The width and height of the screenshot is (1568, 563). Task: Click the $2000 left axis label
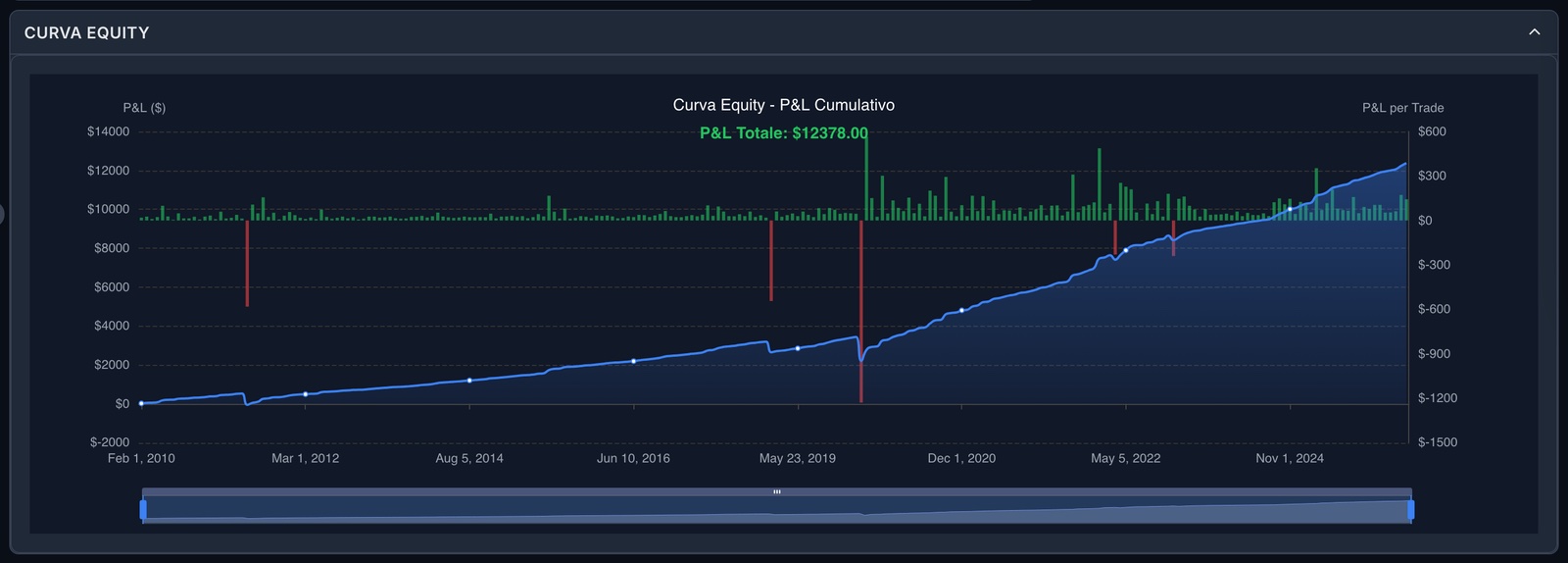(112, 365)
